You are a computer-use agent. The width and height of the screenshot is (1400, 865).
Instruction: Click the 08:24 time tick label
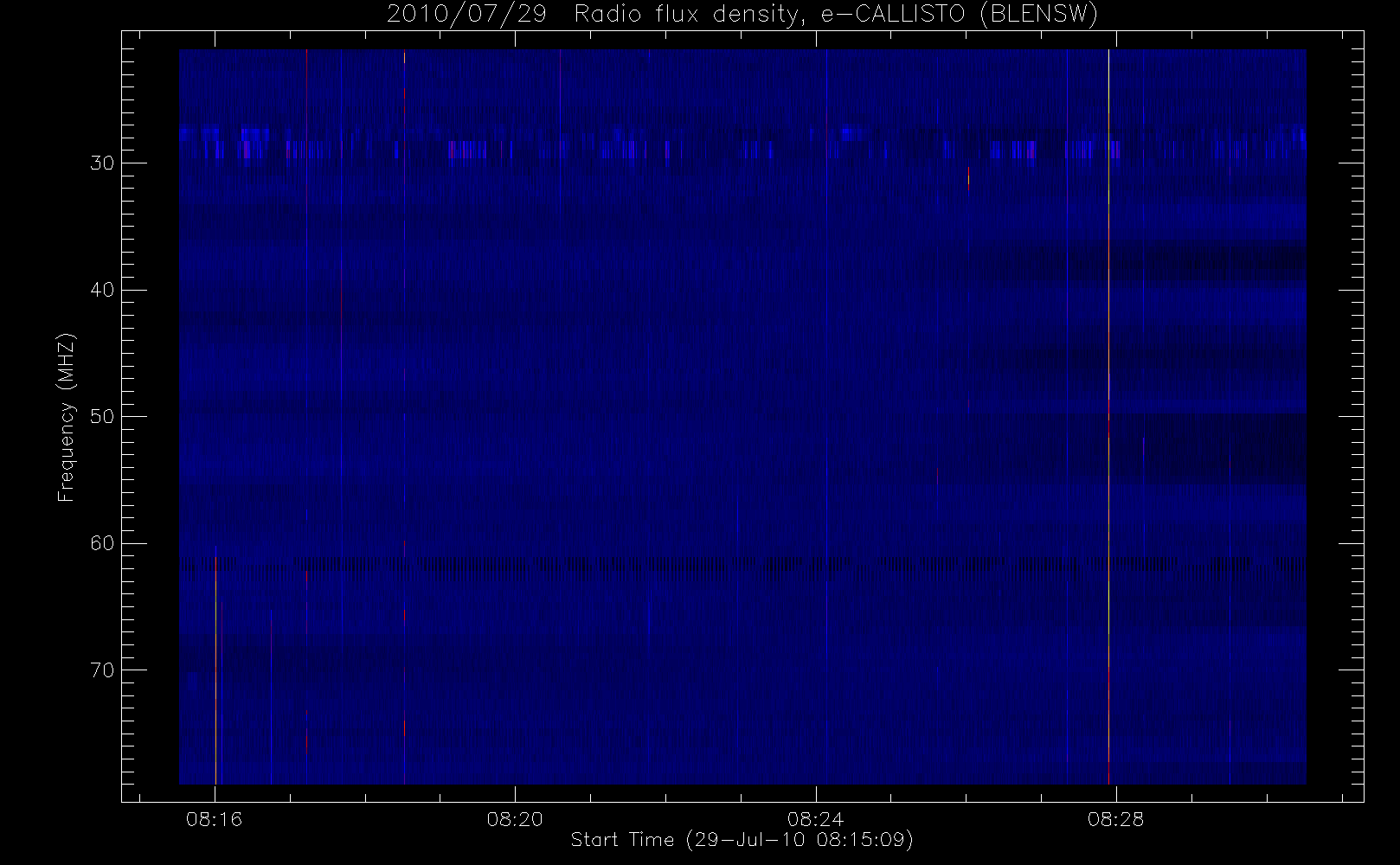tap(815, 819)
